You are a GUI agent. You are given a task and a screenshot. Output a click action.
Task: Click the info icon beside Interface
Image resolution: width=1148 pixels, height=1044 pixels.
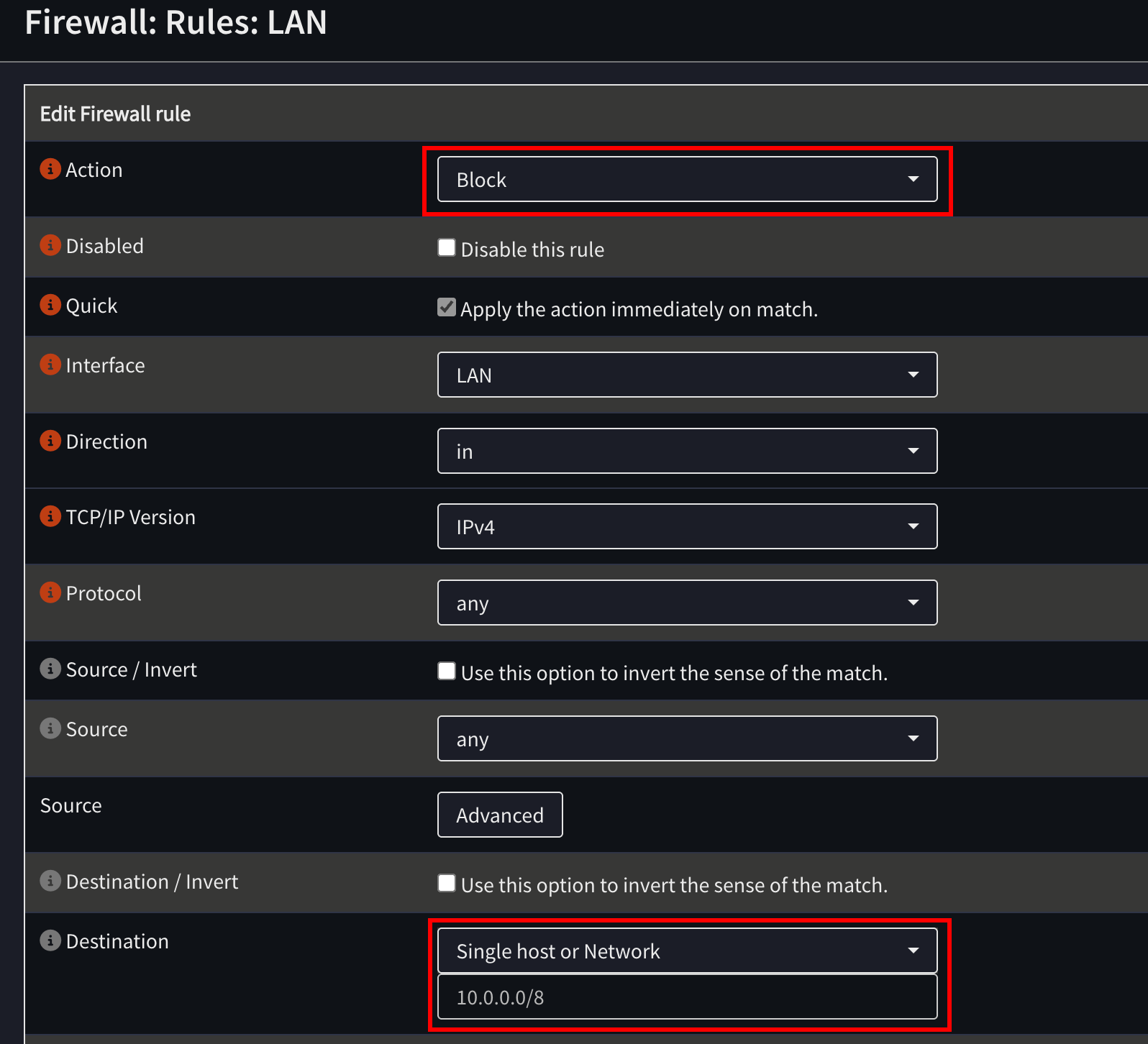pos(50,365)
